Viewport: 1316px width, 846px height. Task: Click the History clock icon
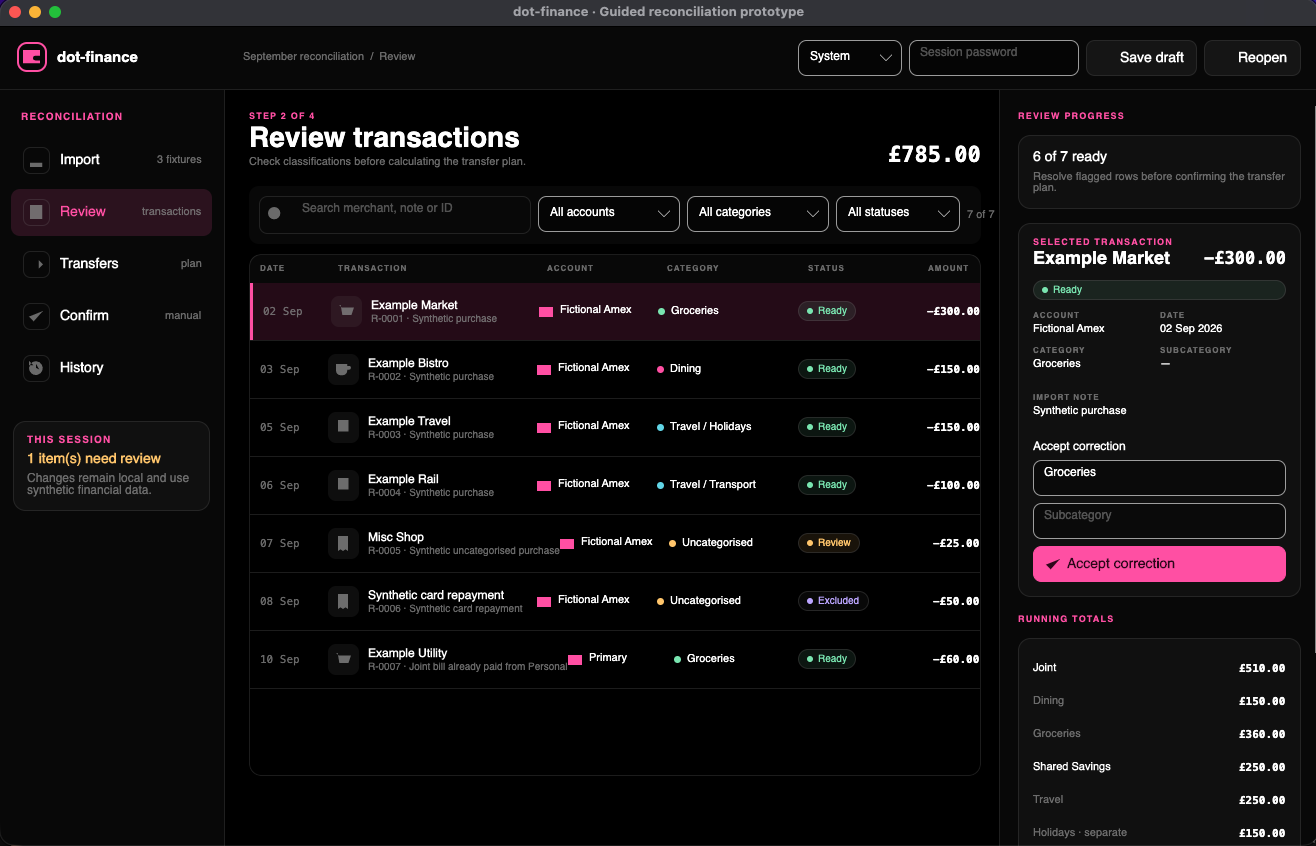click(36, 368)
